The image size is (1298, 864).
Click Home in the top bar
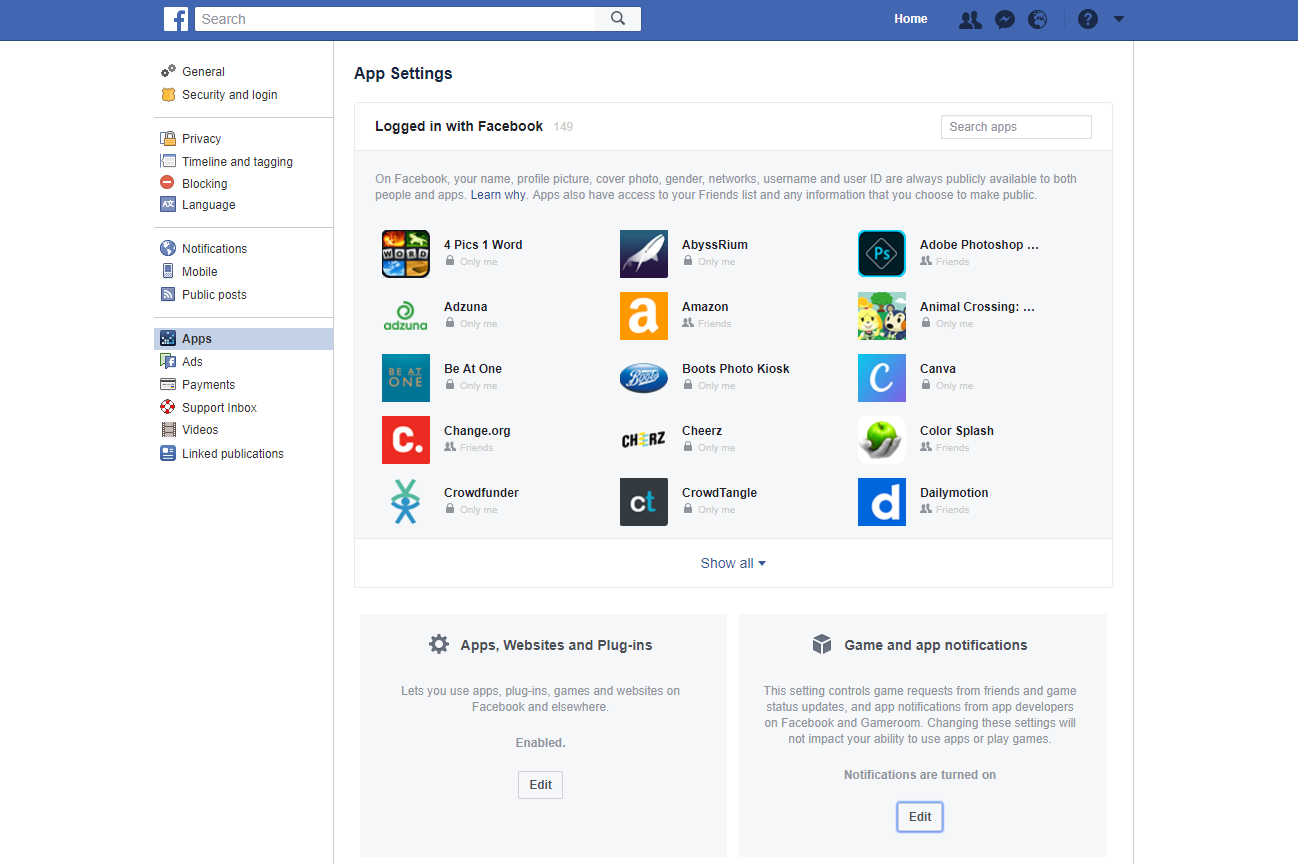[911, 19]
